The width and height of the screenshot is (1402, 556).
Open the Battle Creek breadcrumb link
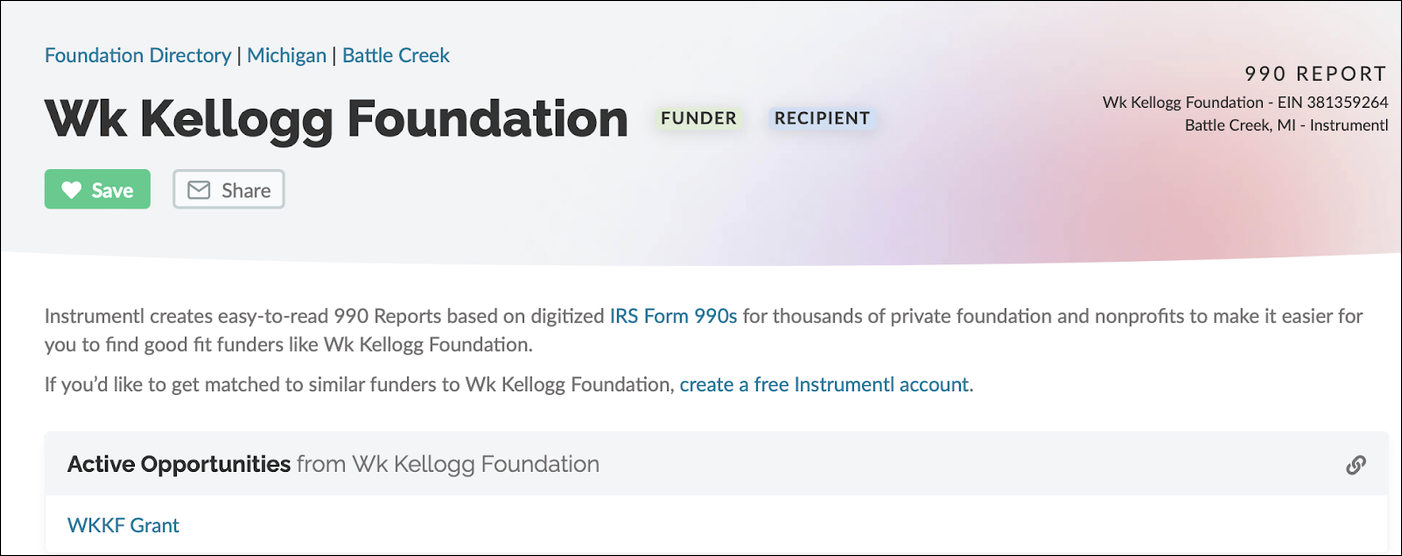coord(396,55)
